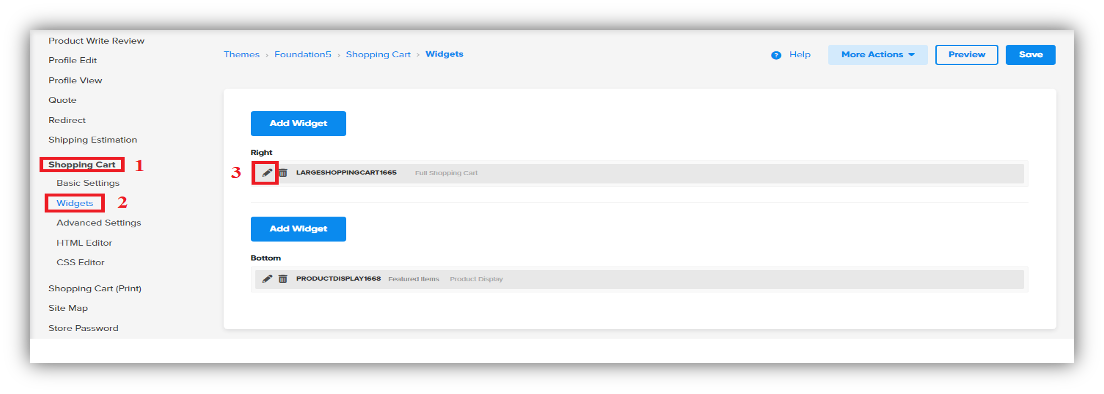Click the Help question mark icon

pyautogui.click(x=776, y=55)
